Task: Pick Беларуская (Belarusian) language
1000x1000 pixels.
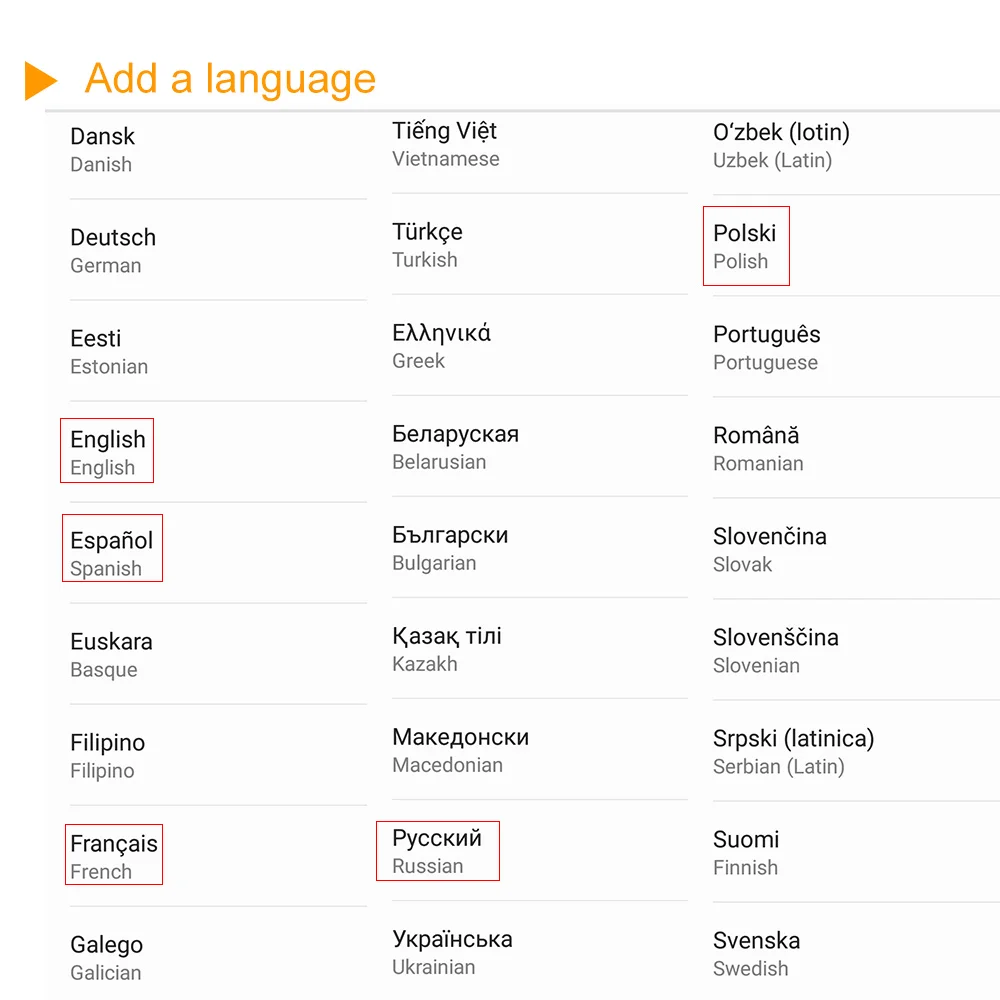Action: [540, 447]
